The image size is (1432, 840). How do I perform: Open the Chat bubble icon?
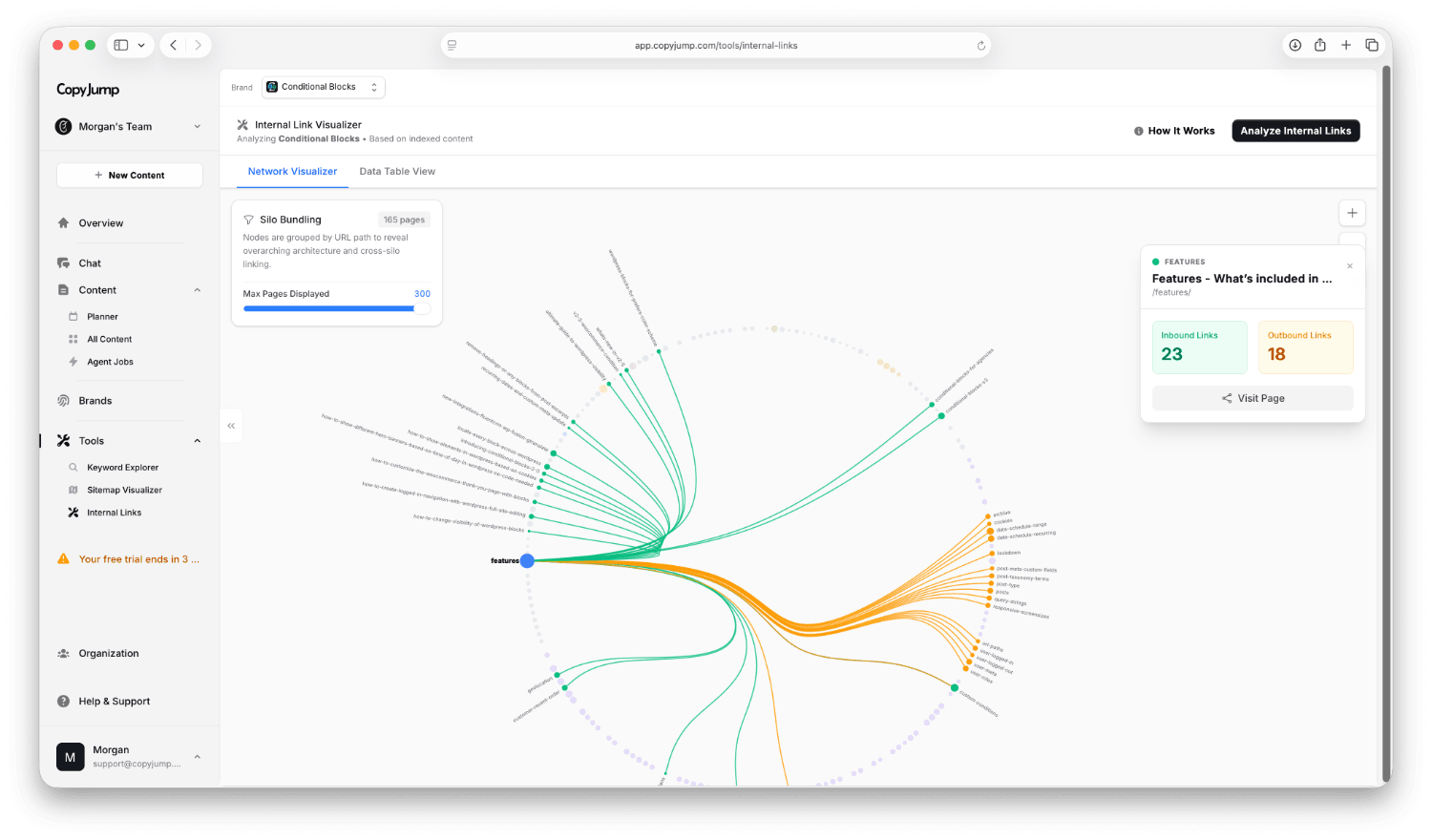pos(63,263)
